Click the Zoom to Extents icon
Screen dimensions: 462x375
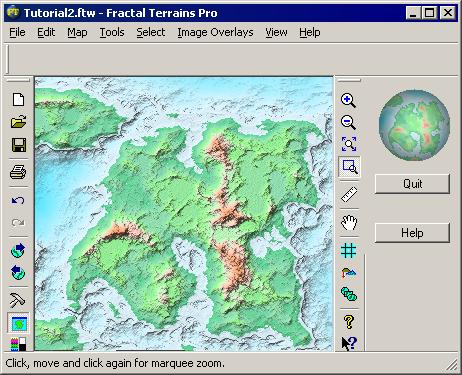point(349,144)
